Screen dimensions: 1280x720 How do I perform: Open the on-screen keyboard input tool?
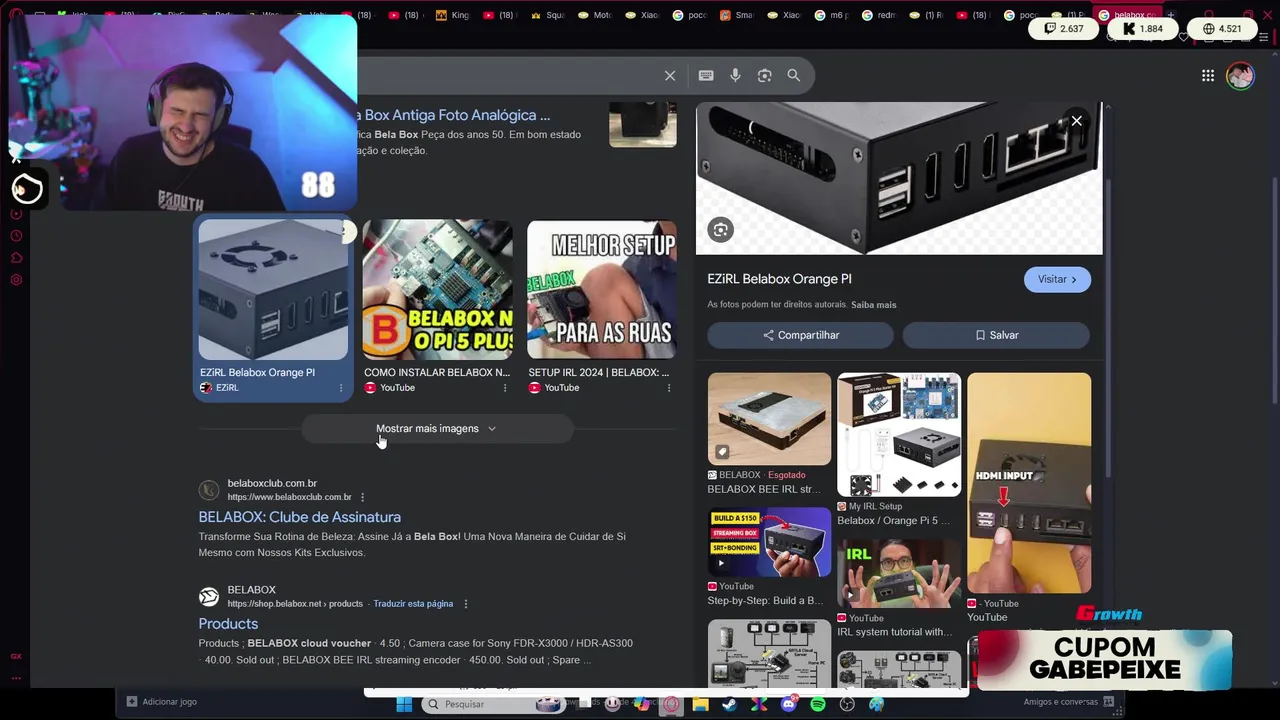(706, 76)
